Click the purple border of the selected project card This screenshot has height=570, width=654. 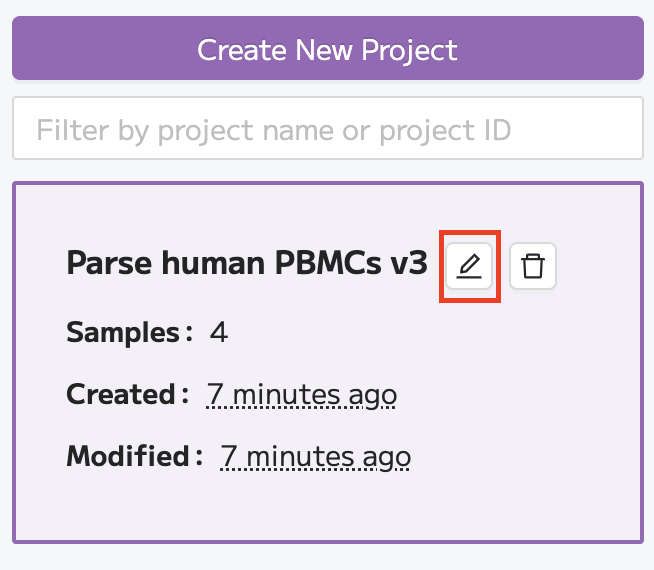(328, 183)
